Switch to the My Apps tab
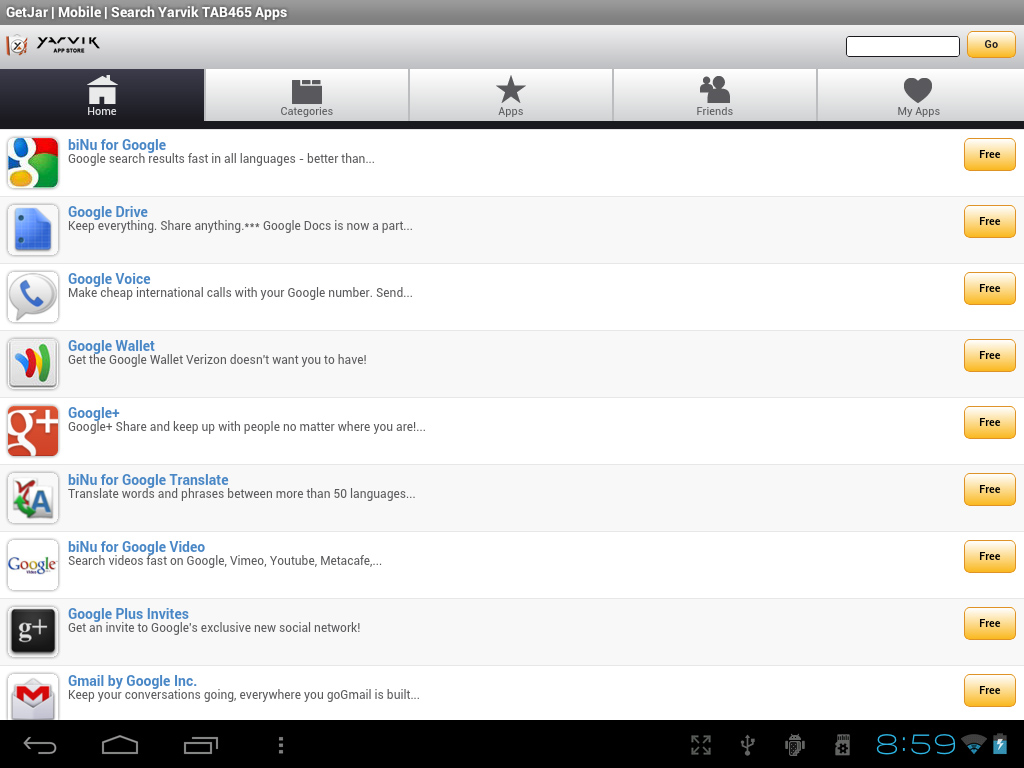Viewport: 1024px width, 768px height. [919, 95]
